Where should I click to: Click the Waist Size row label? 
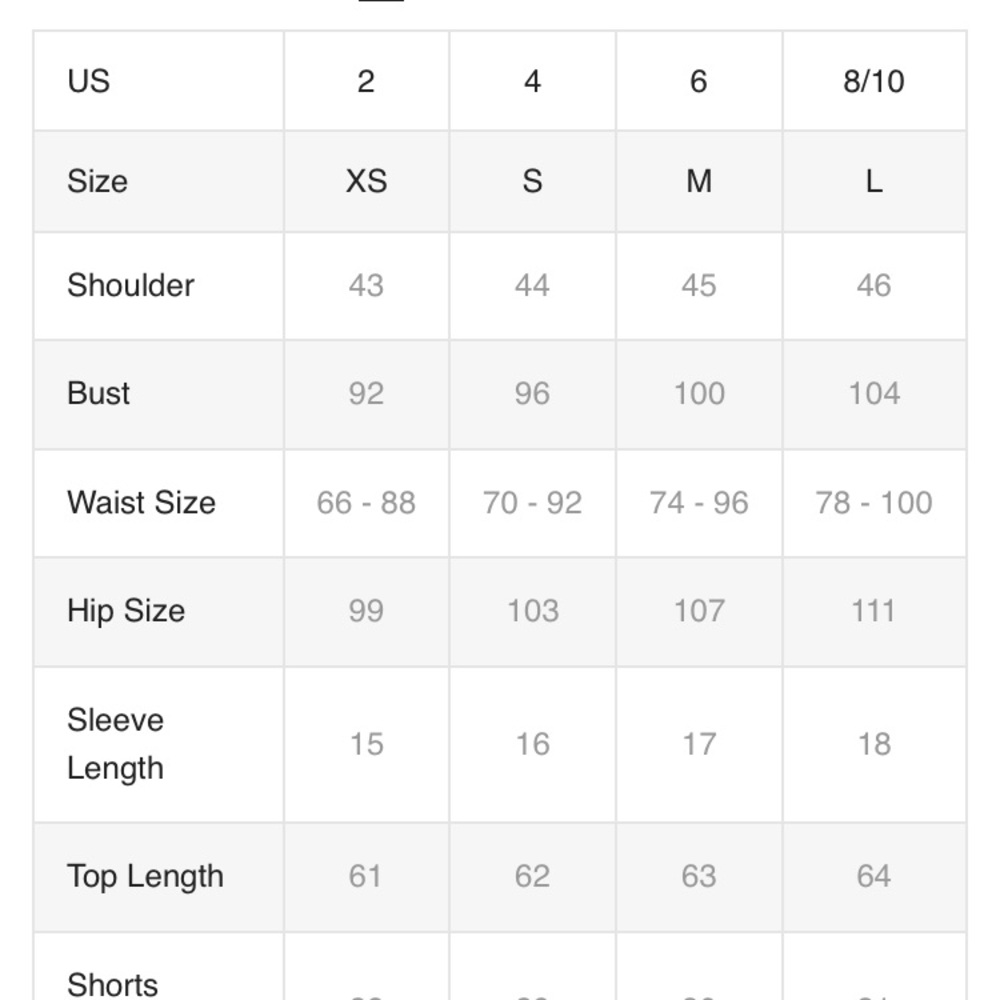(x=141, y=502)
